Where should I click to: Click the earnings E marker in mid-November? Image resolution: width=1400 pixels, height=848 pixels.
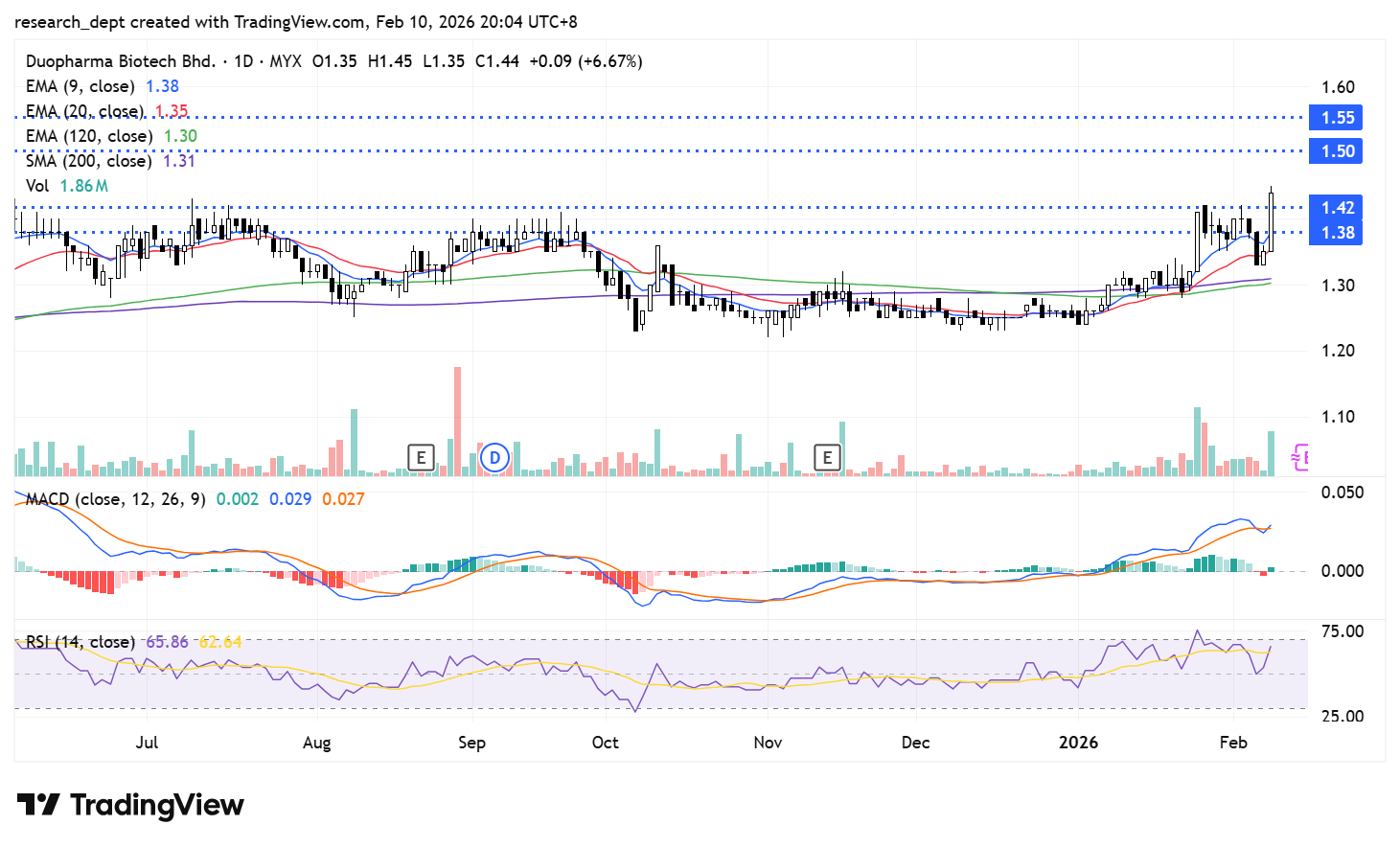[x=827, y=458]
